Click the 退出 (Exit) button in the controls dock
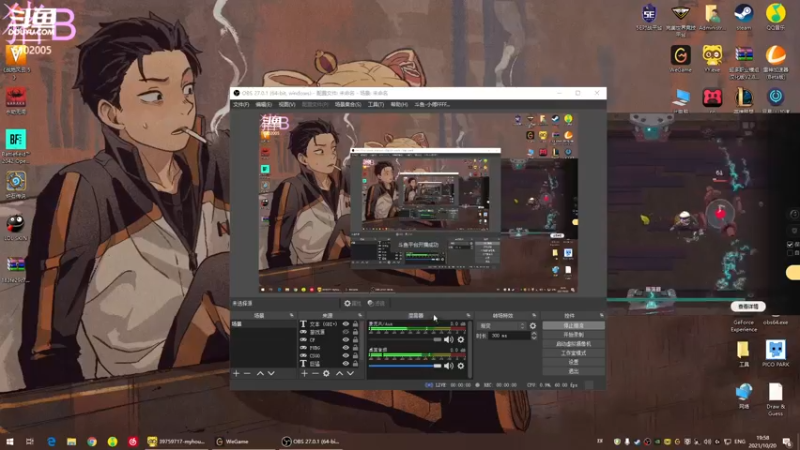 pos(573,371)
